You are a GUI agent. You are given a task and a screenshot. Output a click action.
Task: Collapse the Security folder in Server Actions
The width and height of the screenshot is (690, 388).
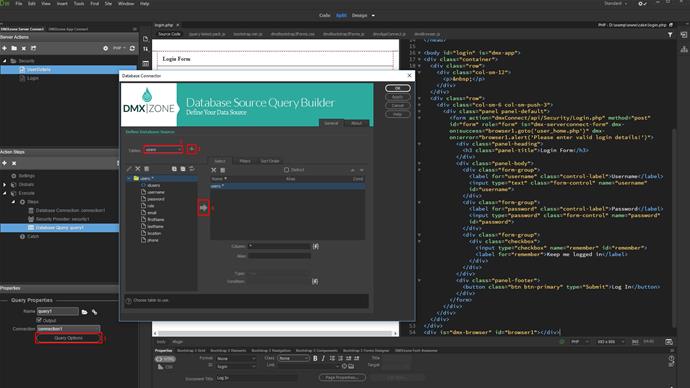5,61
